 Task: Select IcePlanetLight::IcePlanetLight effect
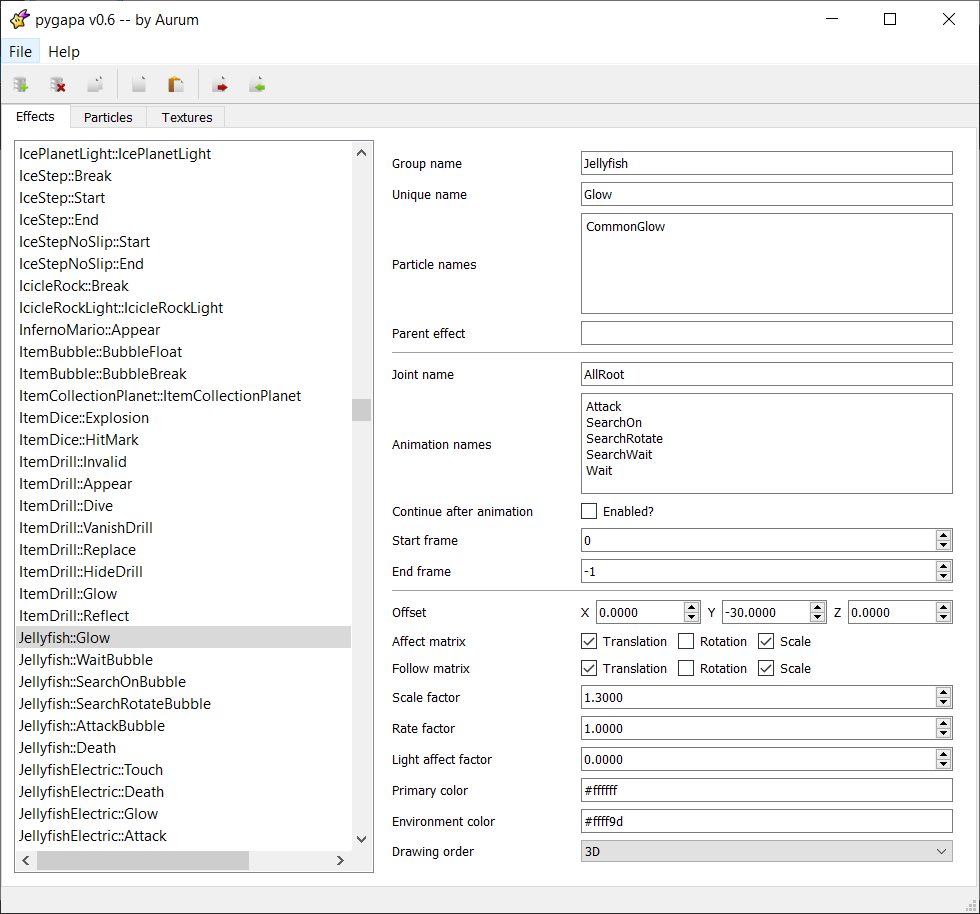click(183, 154)
